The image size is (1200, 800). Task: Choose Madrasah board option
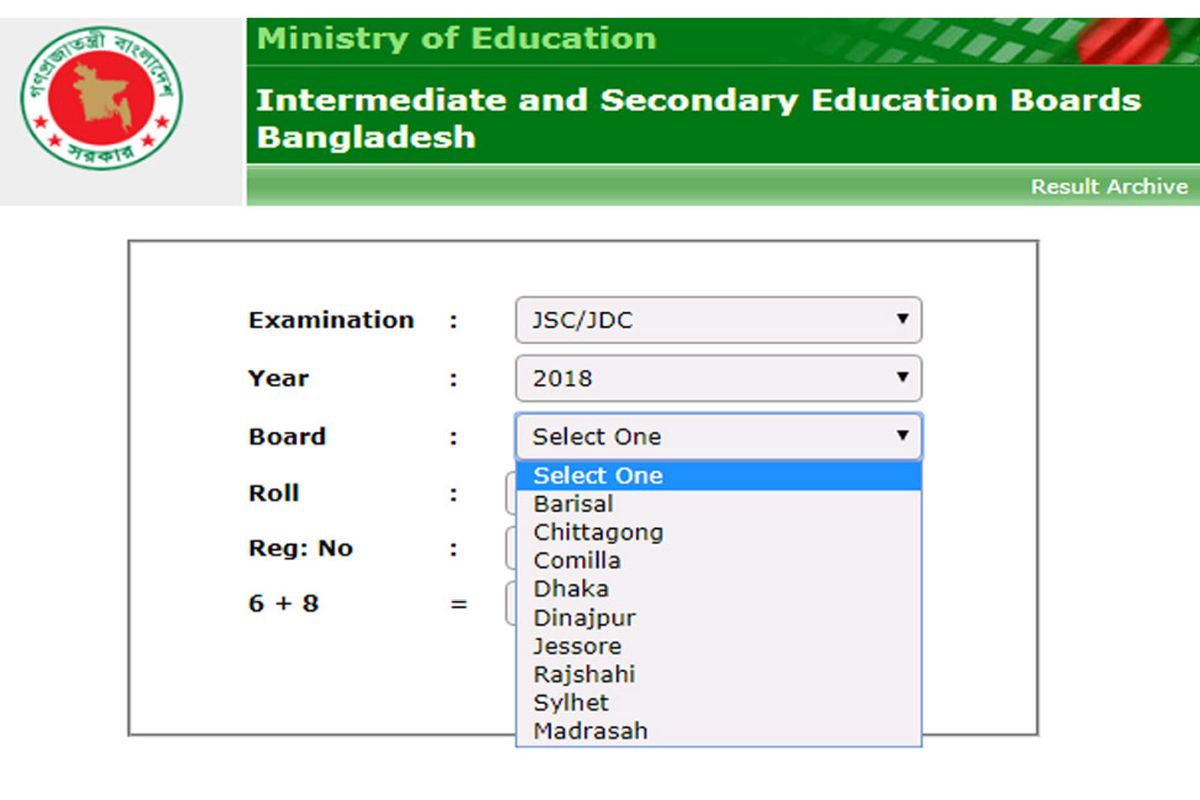[590, 730]
